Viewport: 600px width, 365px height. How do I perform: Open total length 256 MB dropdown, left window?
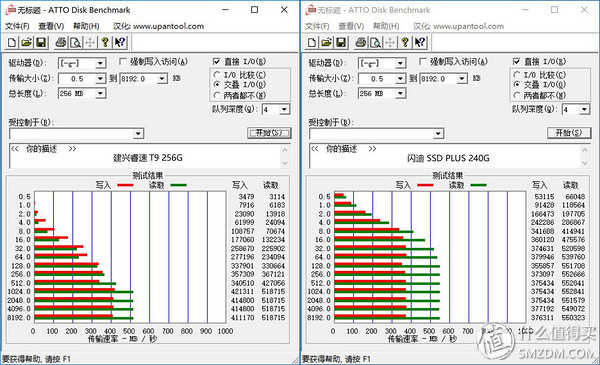click(x=100, y=93)
